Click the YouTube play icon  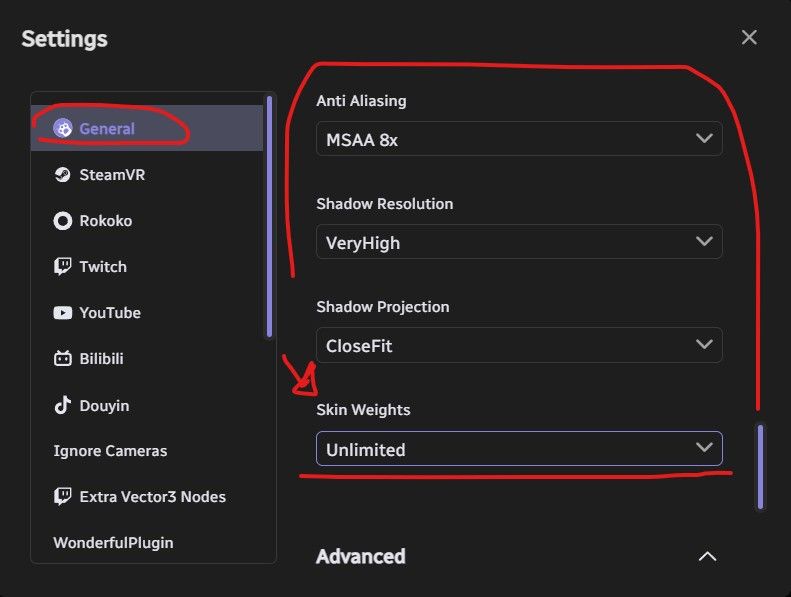coord(63,313)
